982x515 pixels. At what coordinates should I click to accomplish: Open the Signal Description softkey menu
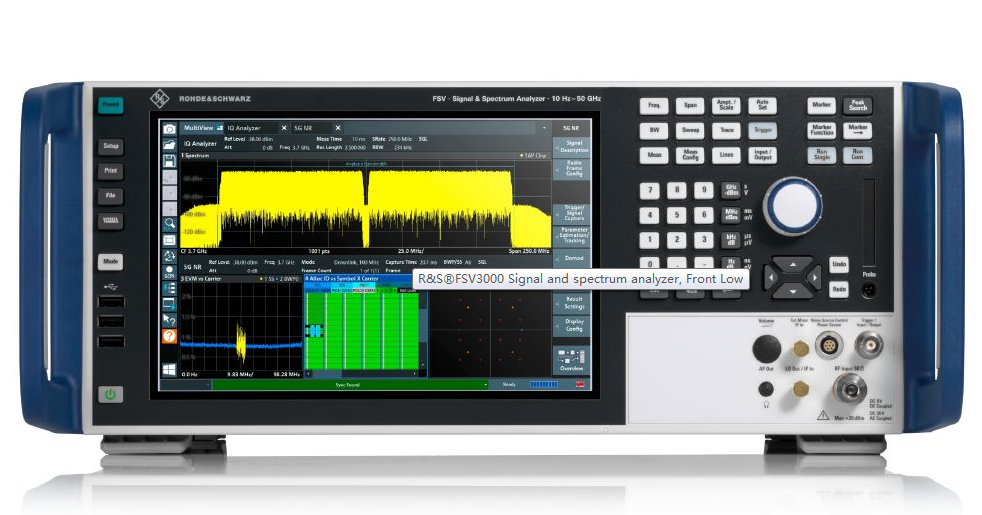(572, 147)
